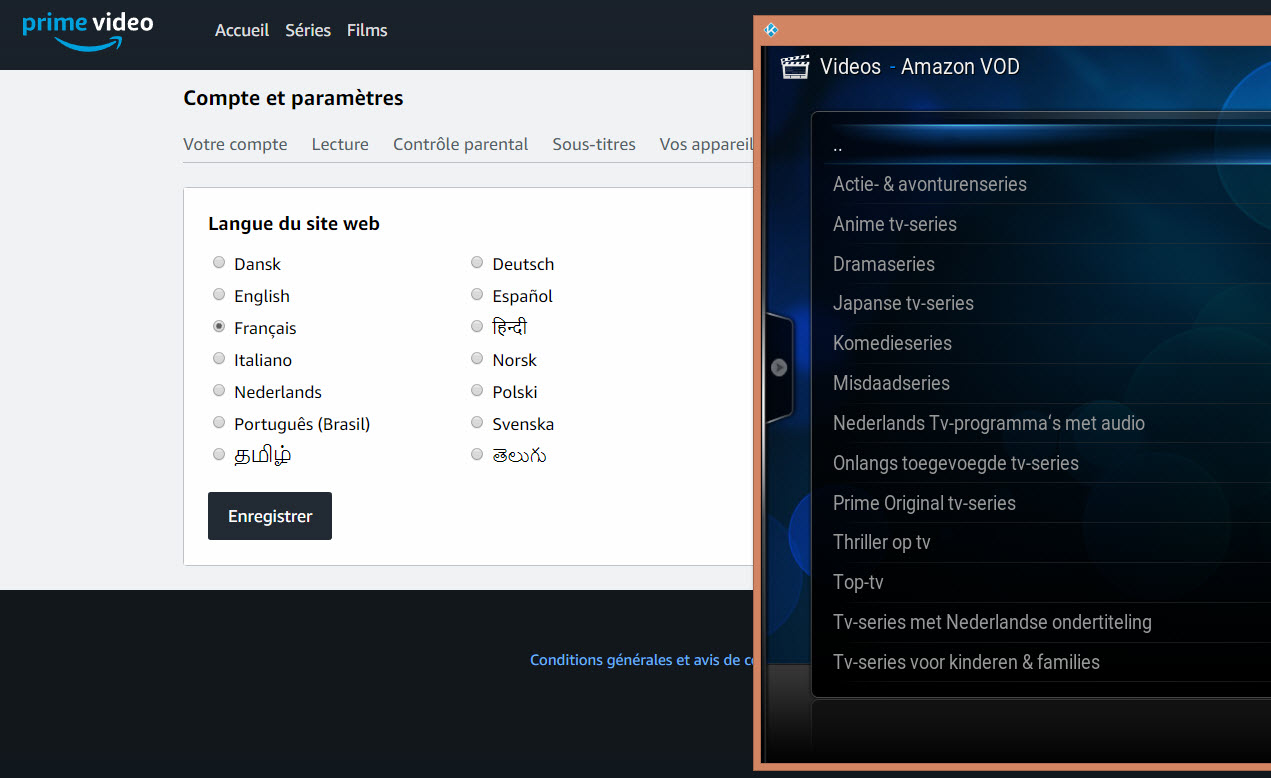Select Komedieseries in the list
The height and width of the screenshot is (778, 1271).
pos(892,343)
